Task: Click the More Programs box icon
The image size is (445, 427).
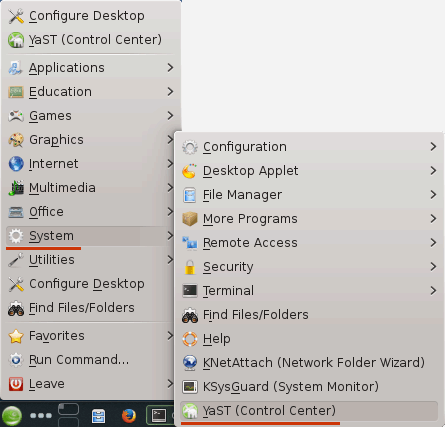Action: [x=190, y=219]
